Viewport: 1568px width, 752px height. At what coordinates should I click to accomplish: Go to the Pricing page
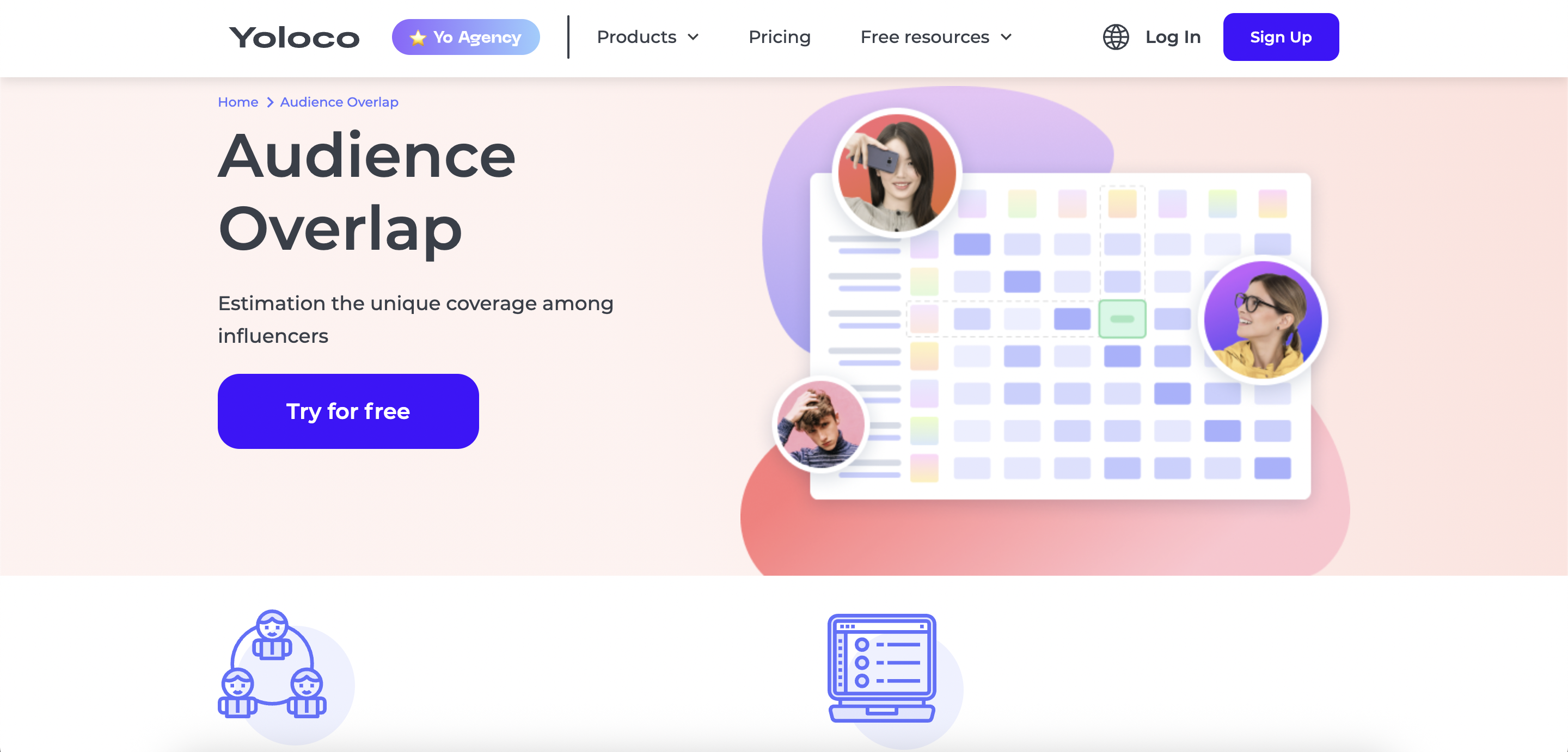click(779, 37)
